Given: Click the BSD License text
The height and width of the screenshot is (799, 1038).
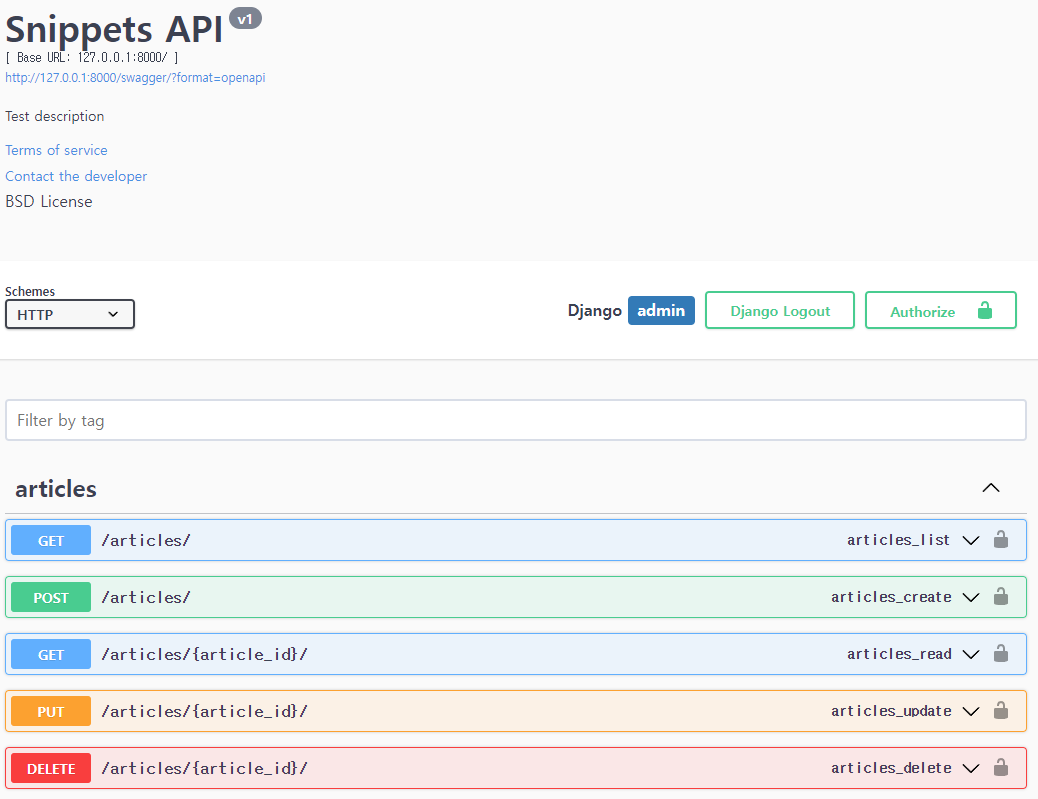Looking at the screenshot, I should [x=49, y=201].
